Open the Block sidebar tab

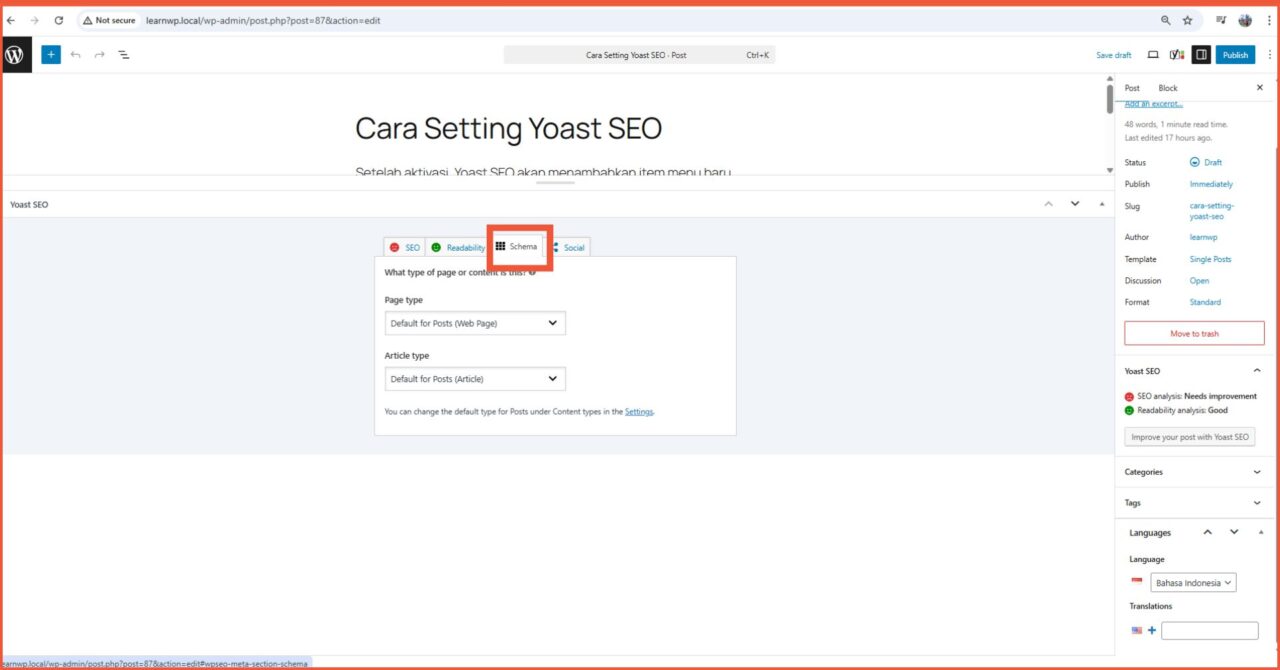1168,88
